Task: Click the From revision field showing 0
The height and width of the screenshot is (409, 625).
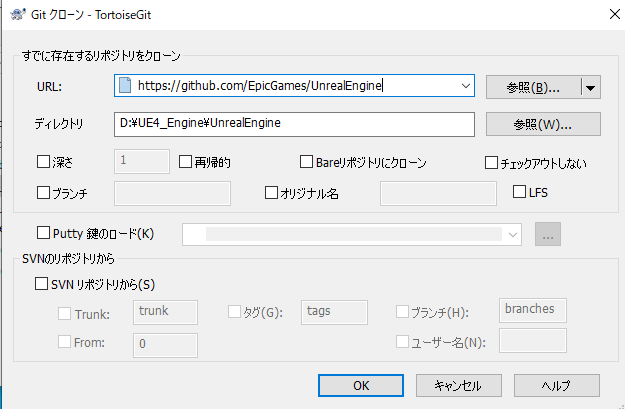Action: pyautogui.click(x=165, y=345)
